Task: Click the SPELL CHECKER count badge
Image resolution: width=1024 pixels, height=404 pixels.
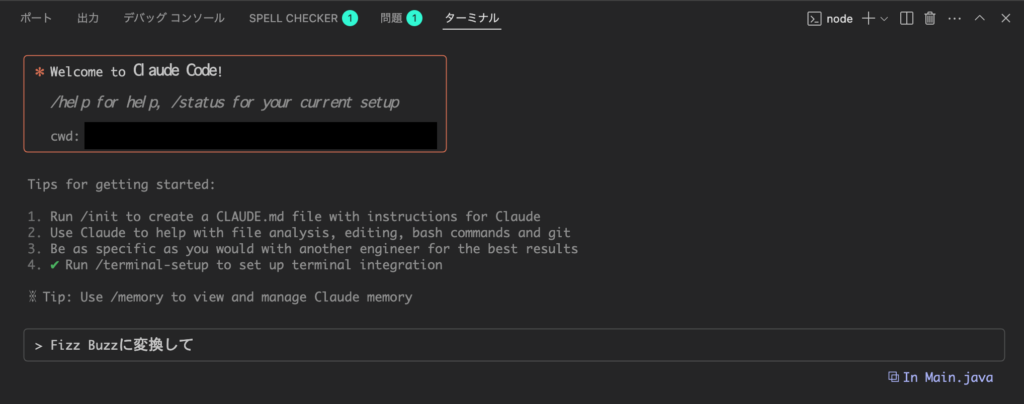Action: [x=350, y=19]
